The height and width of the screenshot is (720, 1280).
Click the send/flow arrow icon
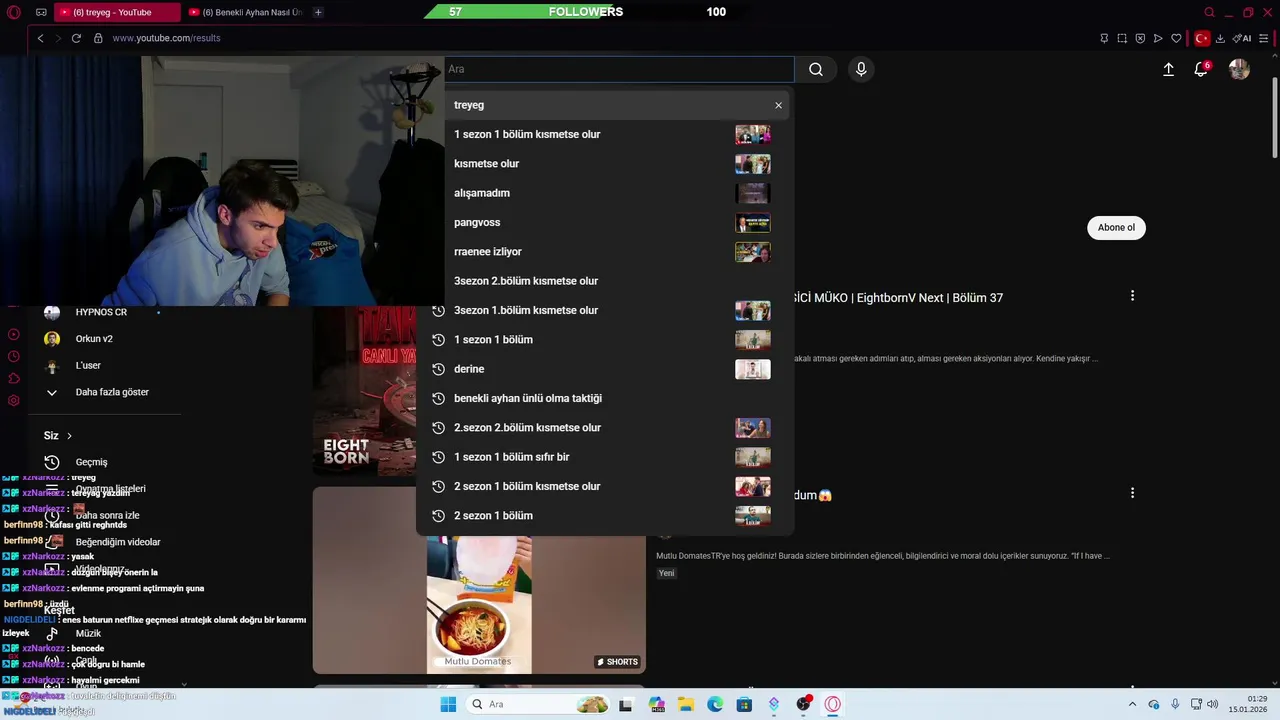tap(1158, 38)
